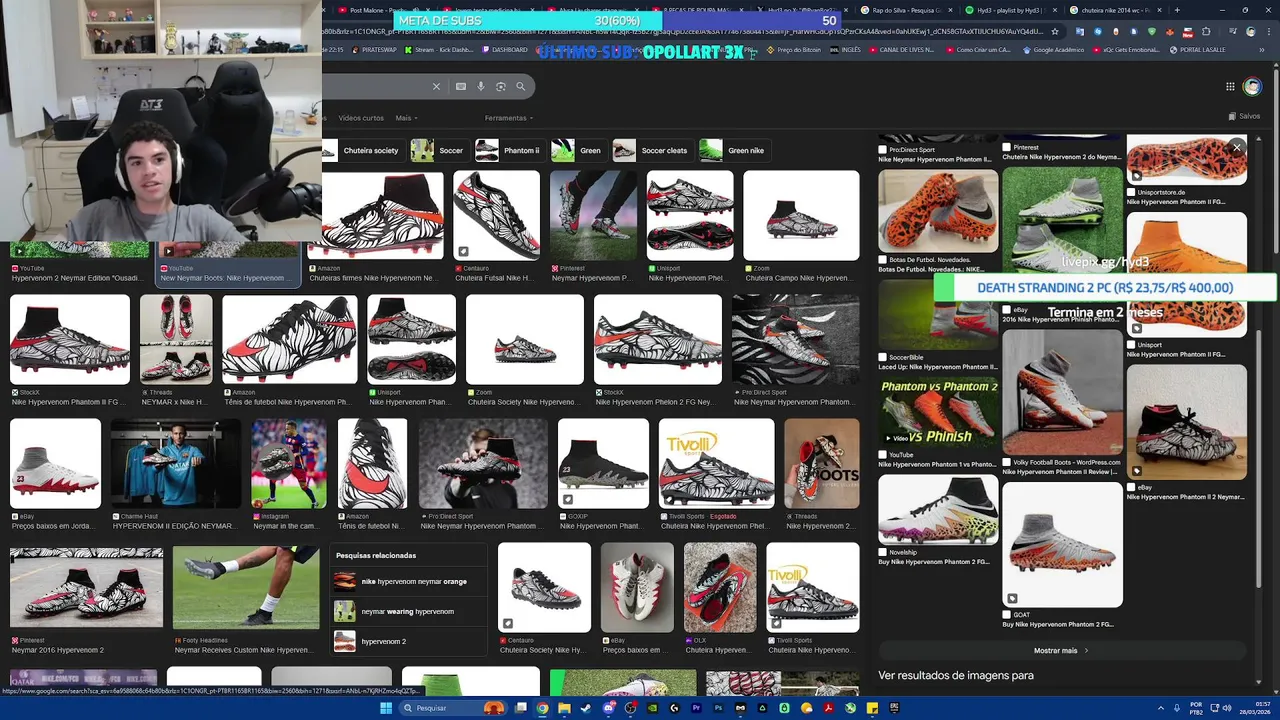Image resolution: width=1280 pixels, height=720 pixels.
Task: Open Sticky Notes from the taskbar
Action: (x=872, y=708)
